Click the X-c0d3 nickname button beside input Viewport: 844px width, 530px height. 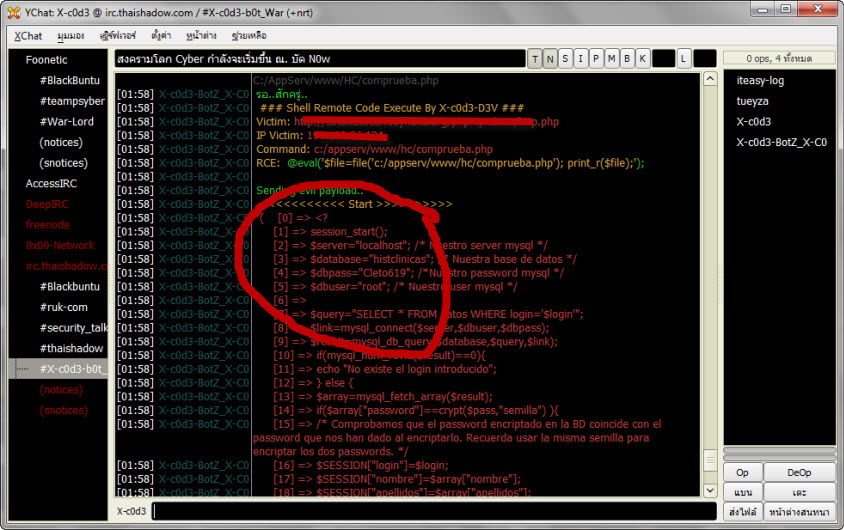[x=131, y=511]
